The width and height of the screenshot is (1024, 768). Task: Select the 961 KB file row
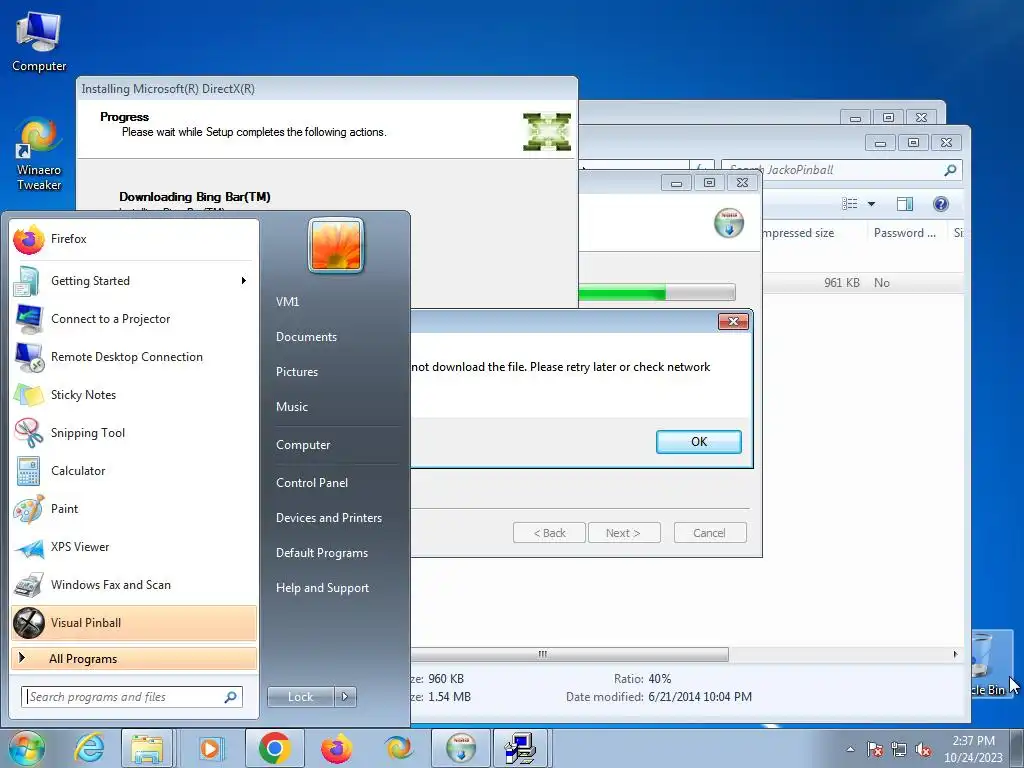pyautogui.click(x=862, y=283)
